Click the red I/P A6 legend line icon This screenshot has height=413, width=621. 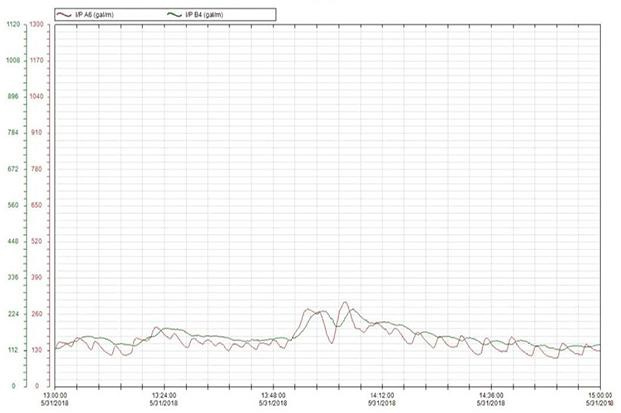coord(63,15)
